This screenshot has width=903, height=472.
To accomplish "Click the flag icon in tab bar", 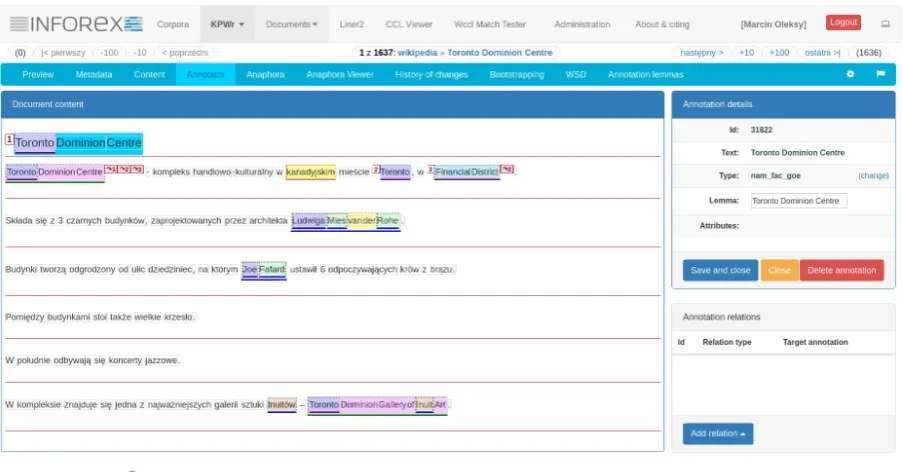I will pos(881,74).
